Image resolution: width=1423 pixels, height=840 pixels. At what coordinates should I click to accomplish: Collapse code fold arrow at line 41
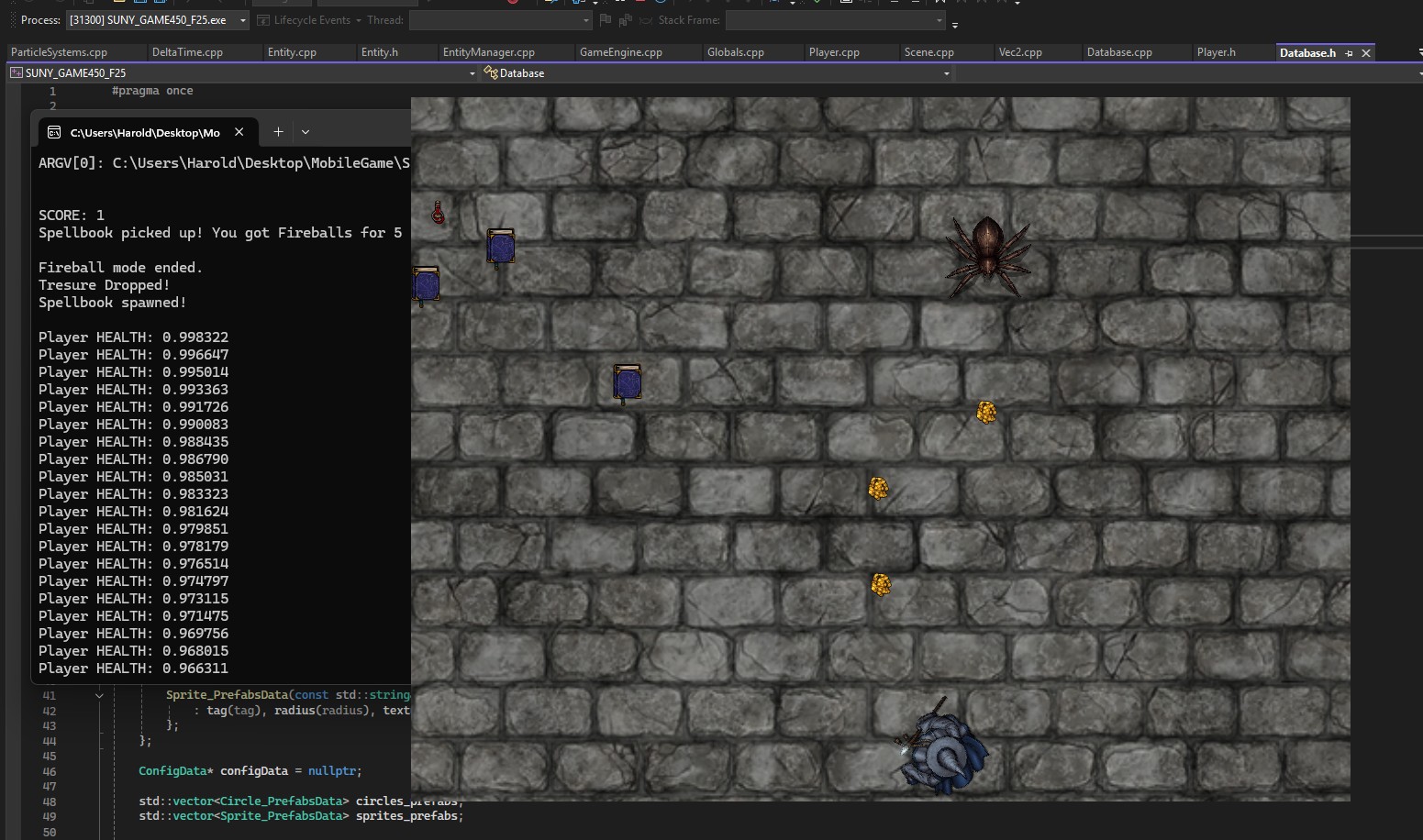99,695
